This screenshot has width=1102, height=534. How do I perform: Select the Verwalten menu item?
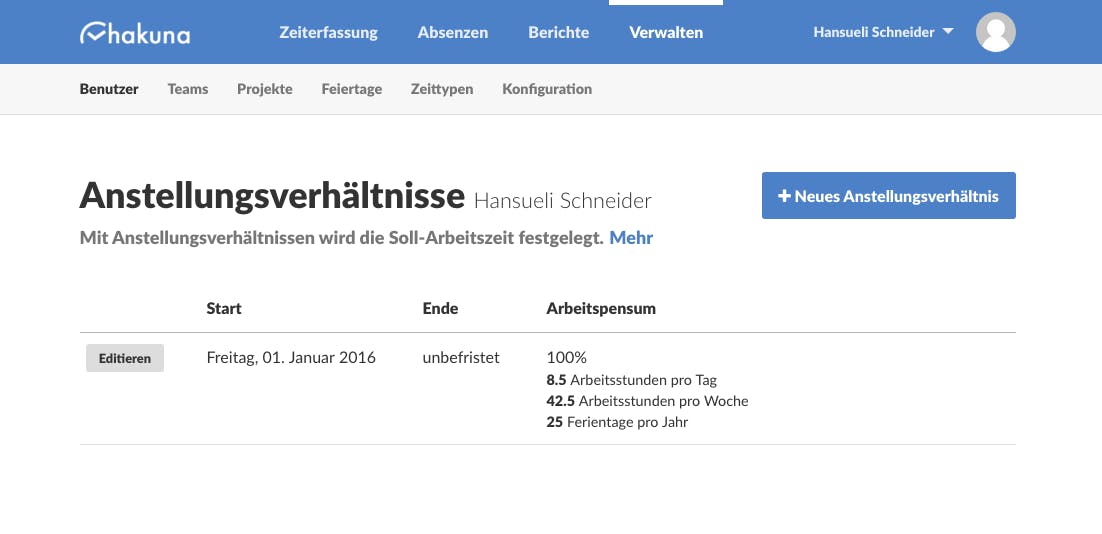[666, 32]
